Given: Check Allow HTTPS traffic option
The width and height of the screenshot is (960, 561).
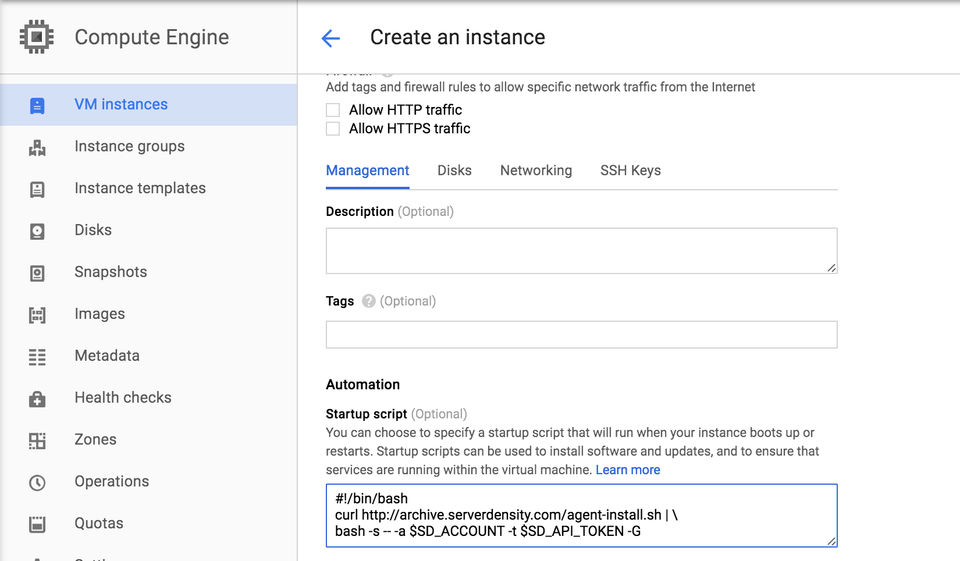Looking at the screenshot, I should [332, 129].
